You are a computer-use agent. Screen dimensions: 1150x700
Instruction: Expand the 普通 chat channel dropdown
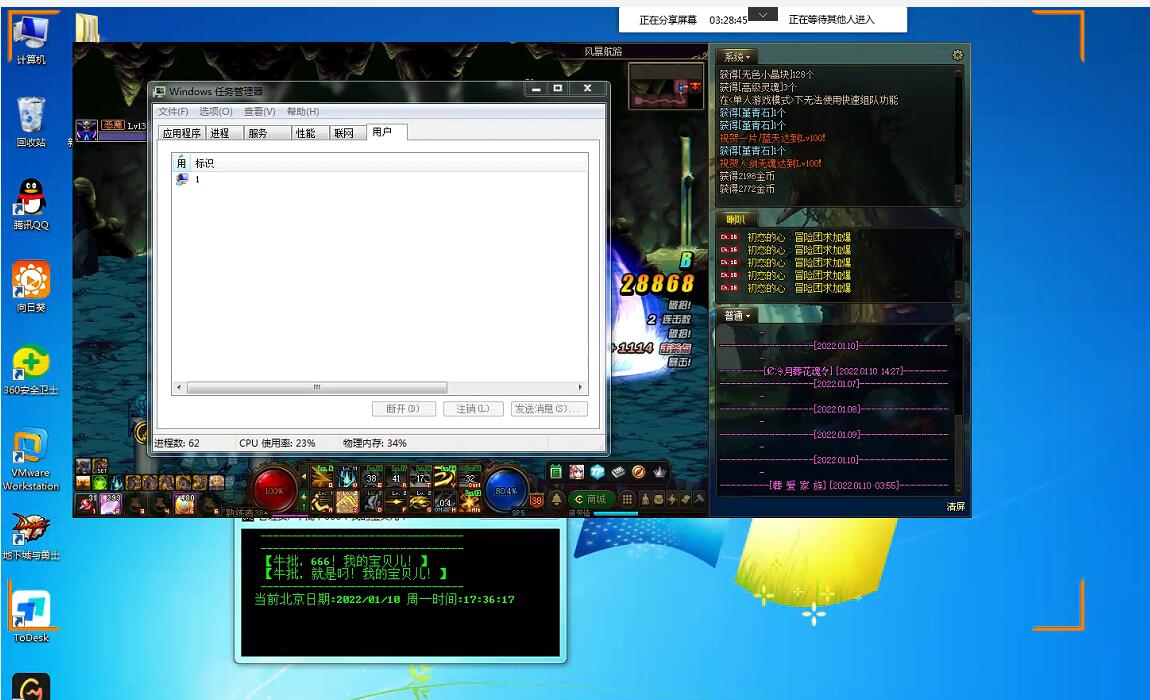(x=737, y=316)
